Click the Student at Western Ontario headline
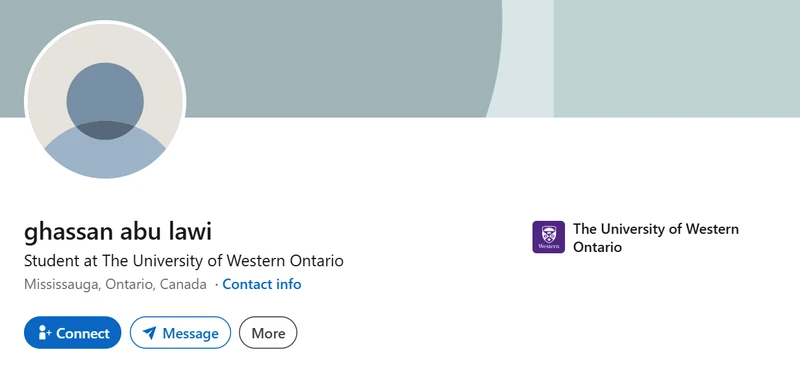 (x=184, y=261)
